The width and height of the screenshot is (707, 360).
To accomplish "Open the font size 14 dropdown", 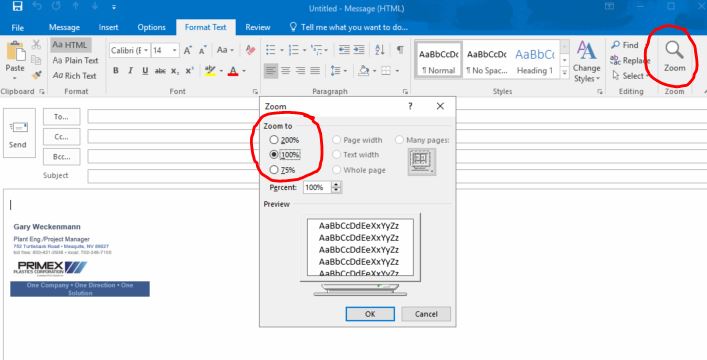I will [x=174, y=50].
